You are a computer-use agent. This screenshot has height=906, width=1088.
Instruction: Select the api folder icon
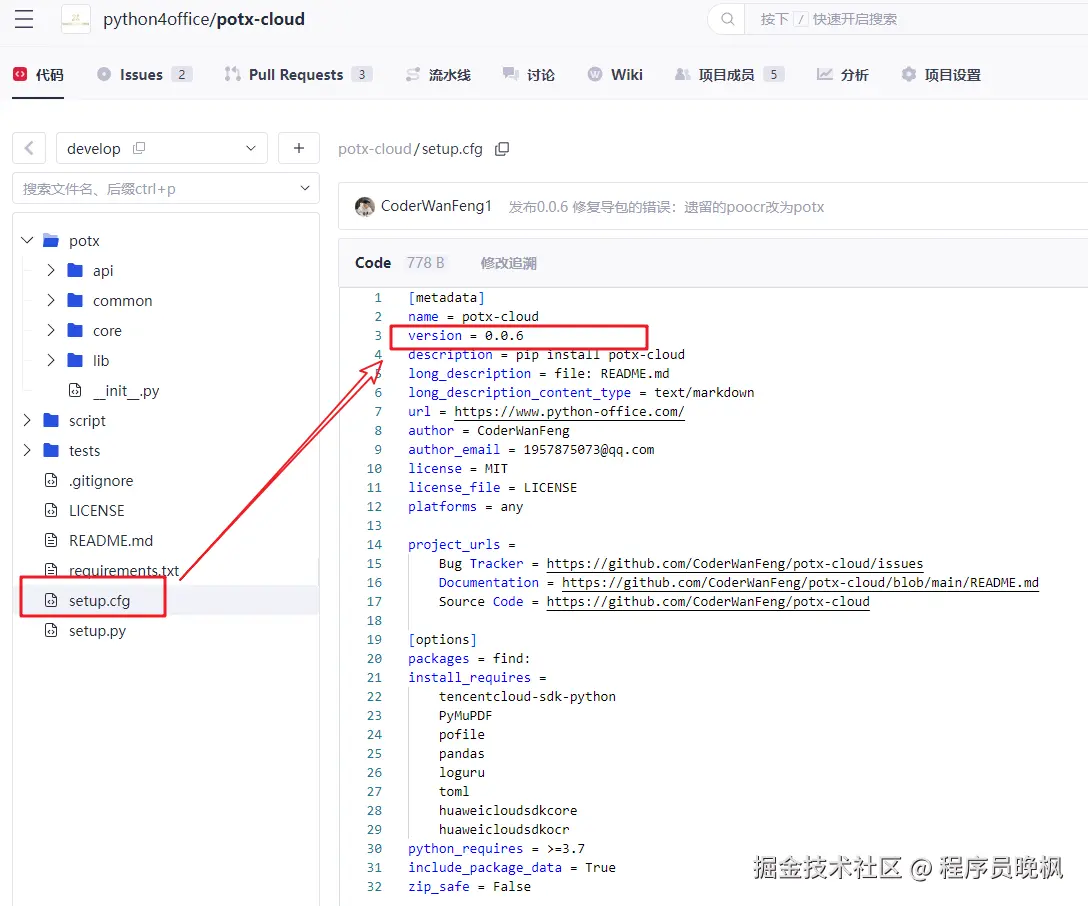[x=75, y=270]
